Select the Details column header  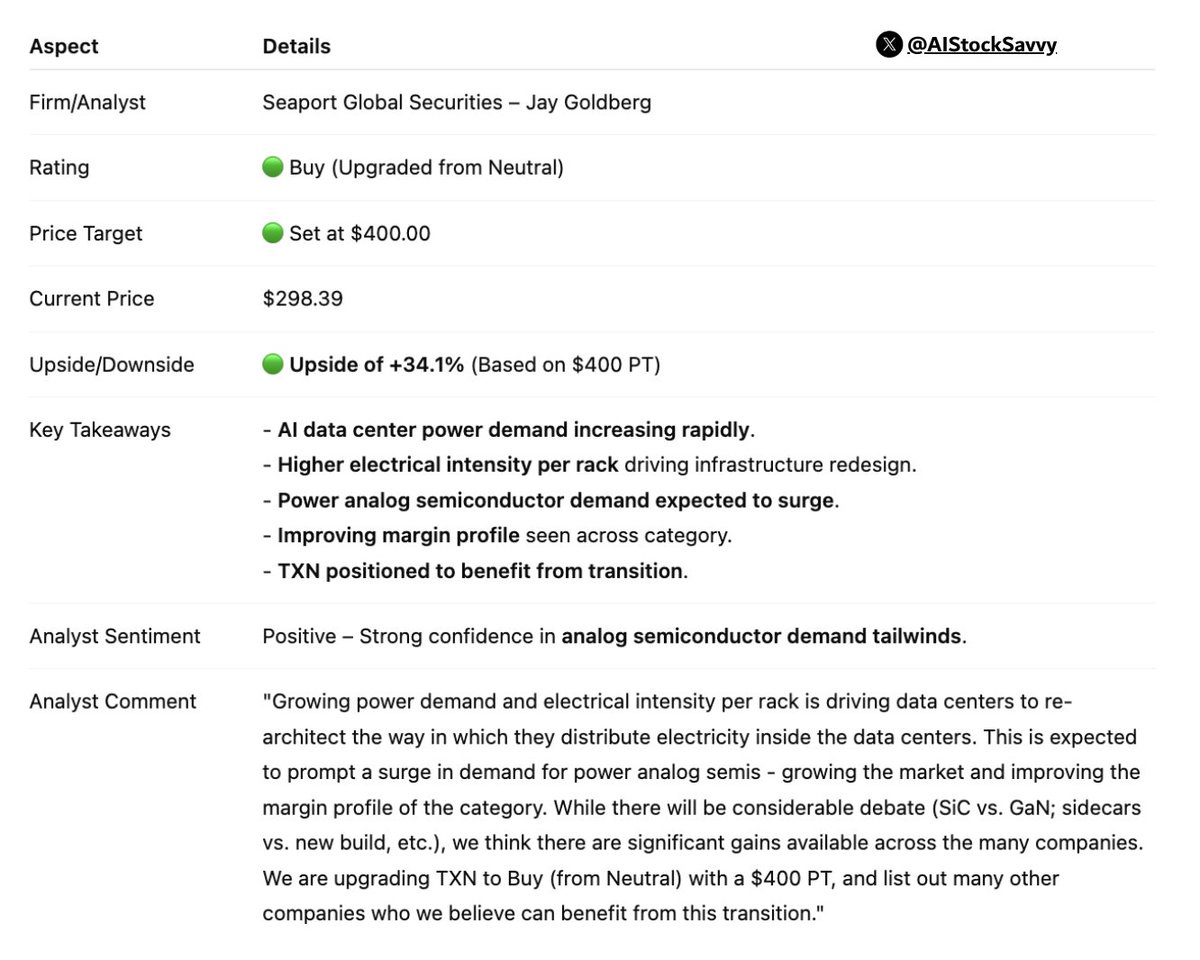tap(296, 46)
